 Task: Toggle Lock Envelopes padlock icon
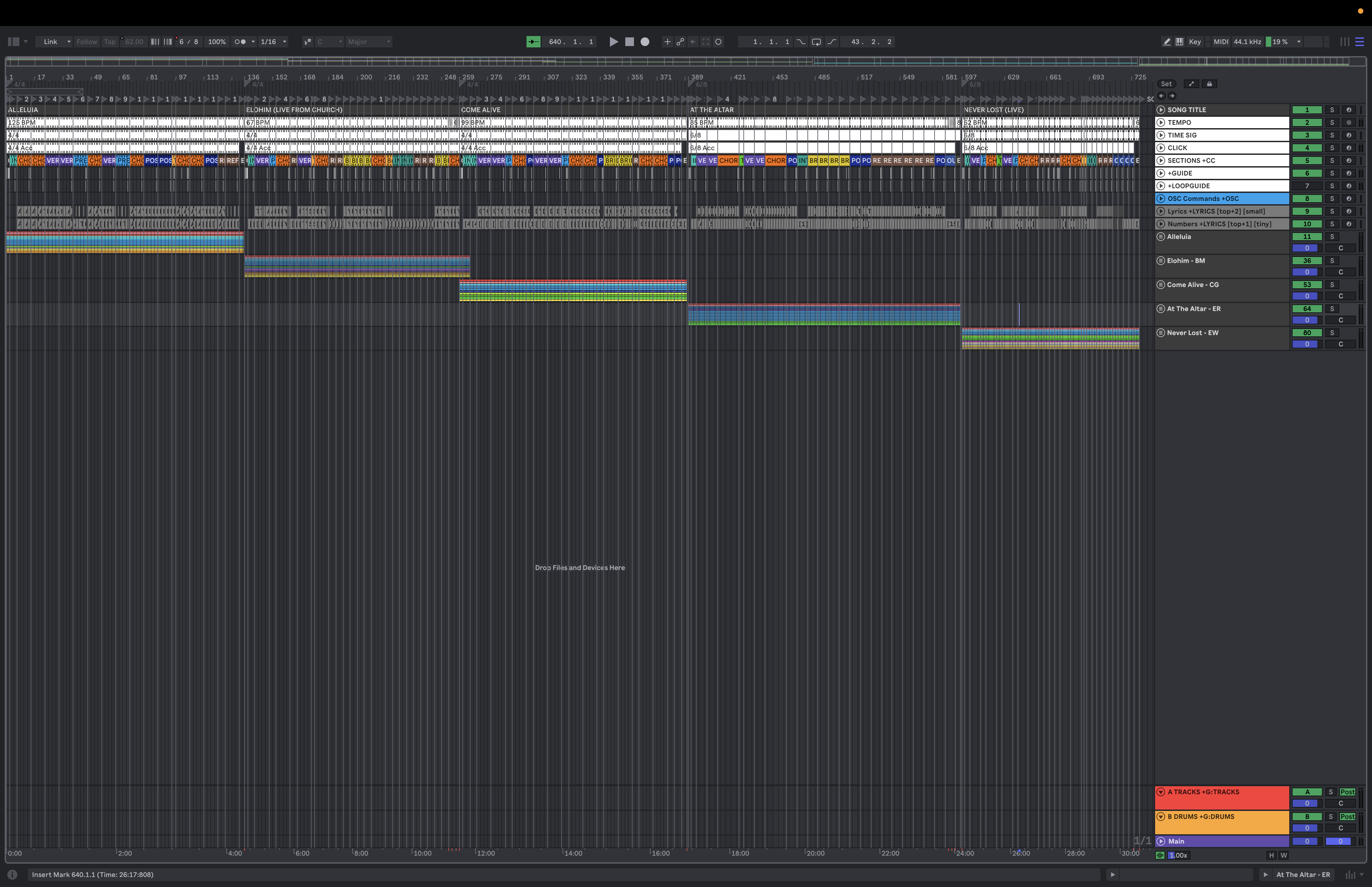point(1209,83)
